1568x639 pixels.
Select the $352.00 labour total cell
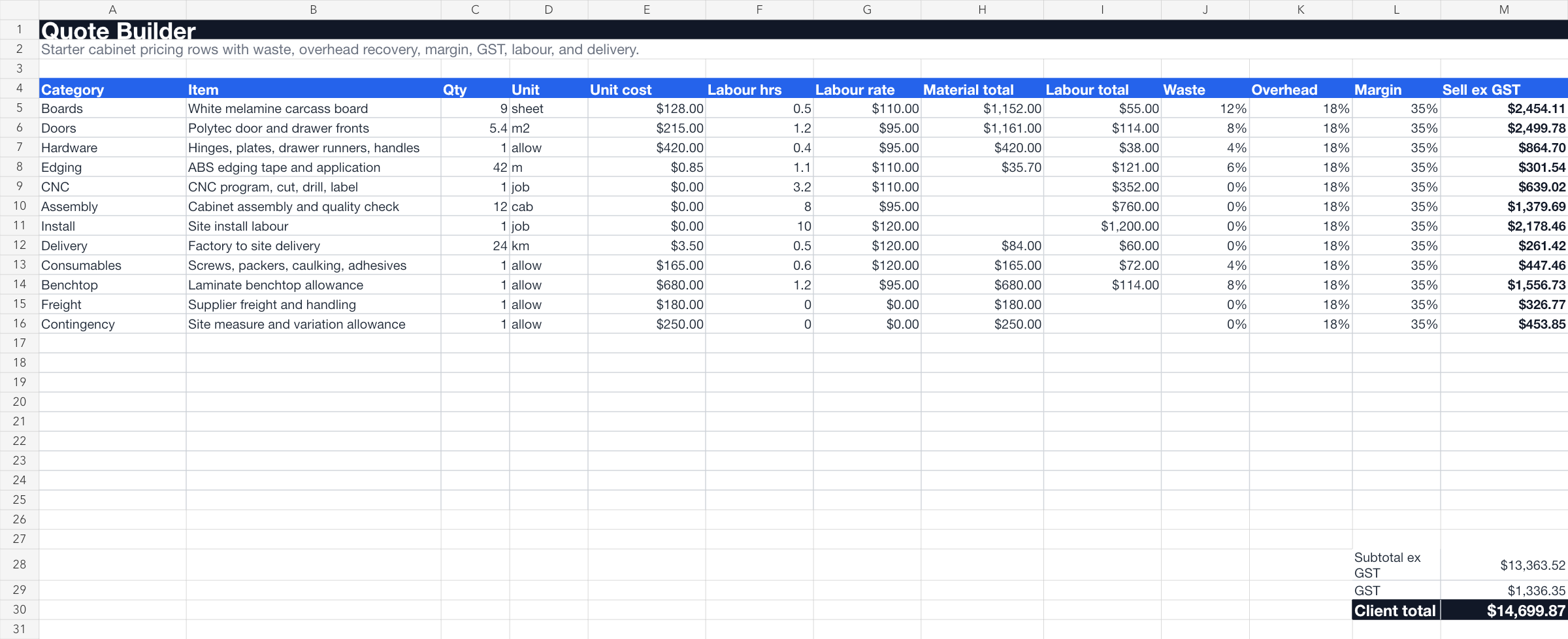[x=1102, y=187]
